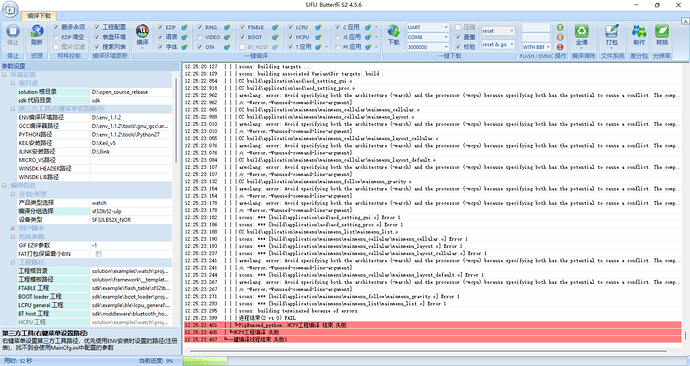Toggle the 搜索列表 checkbox
This screenshot has height=366, width=690.
[x=97, y=47]
